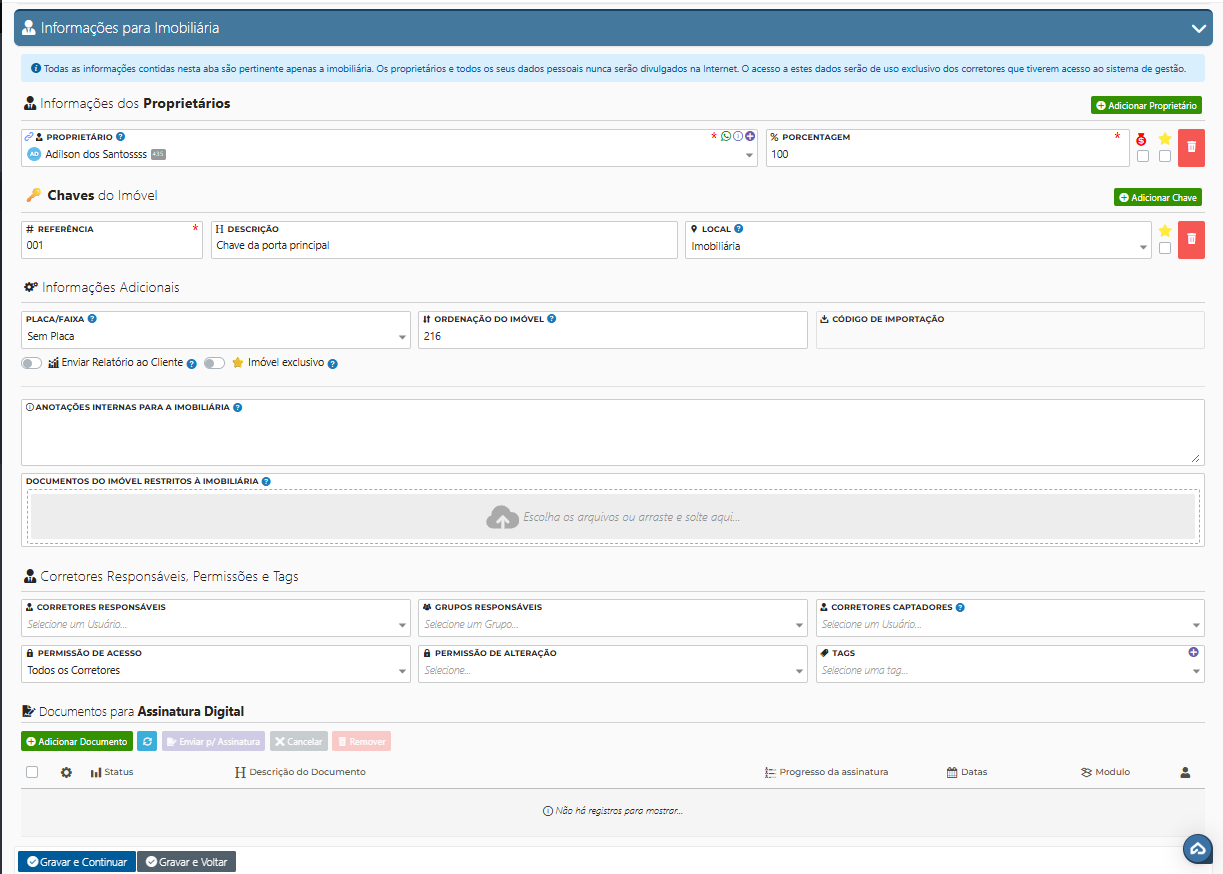
Task: Click the purple plus icon above Tags
Action: pos(1193,652)
